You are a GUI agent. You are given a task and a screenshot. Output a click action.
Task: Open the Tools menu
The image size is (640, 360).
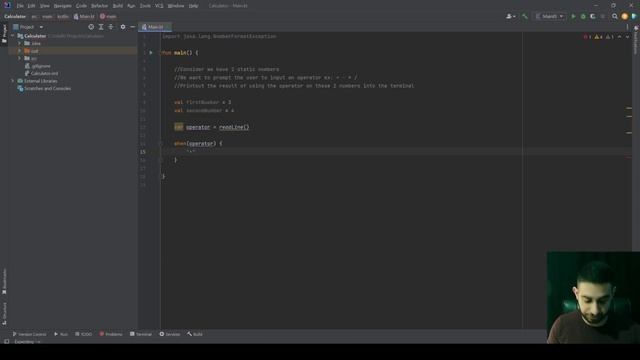(x=145, y=6)
